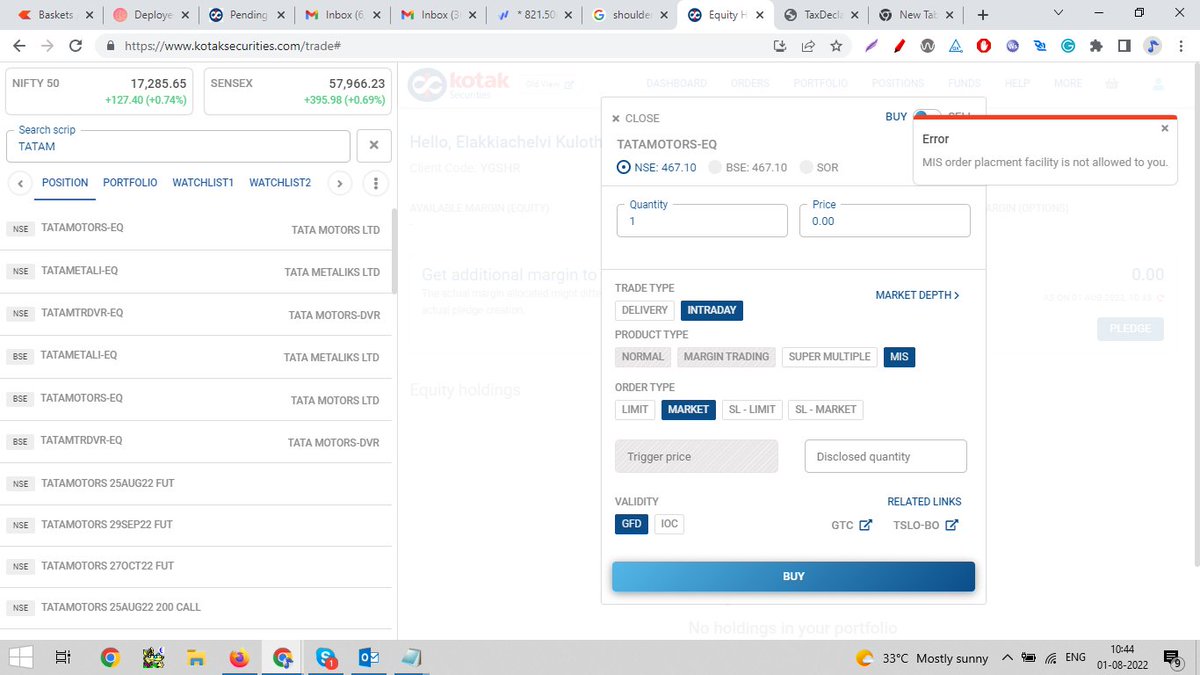Launch Firefox from the taskbar
This screenshot has width=1200, height=675.
coord(238,658)
